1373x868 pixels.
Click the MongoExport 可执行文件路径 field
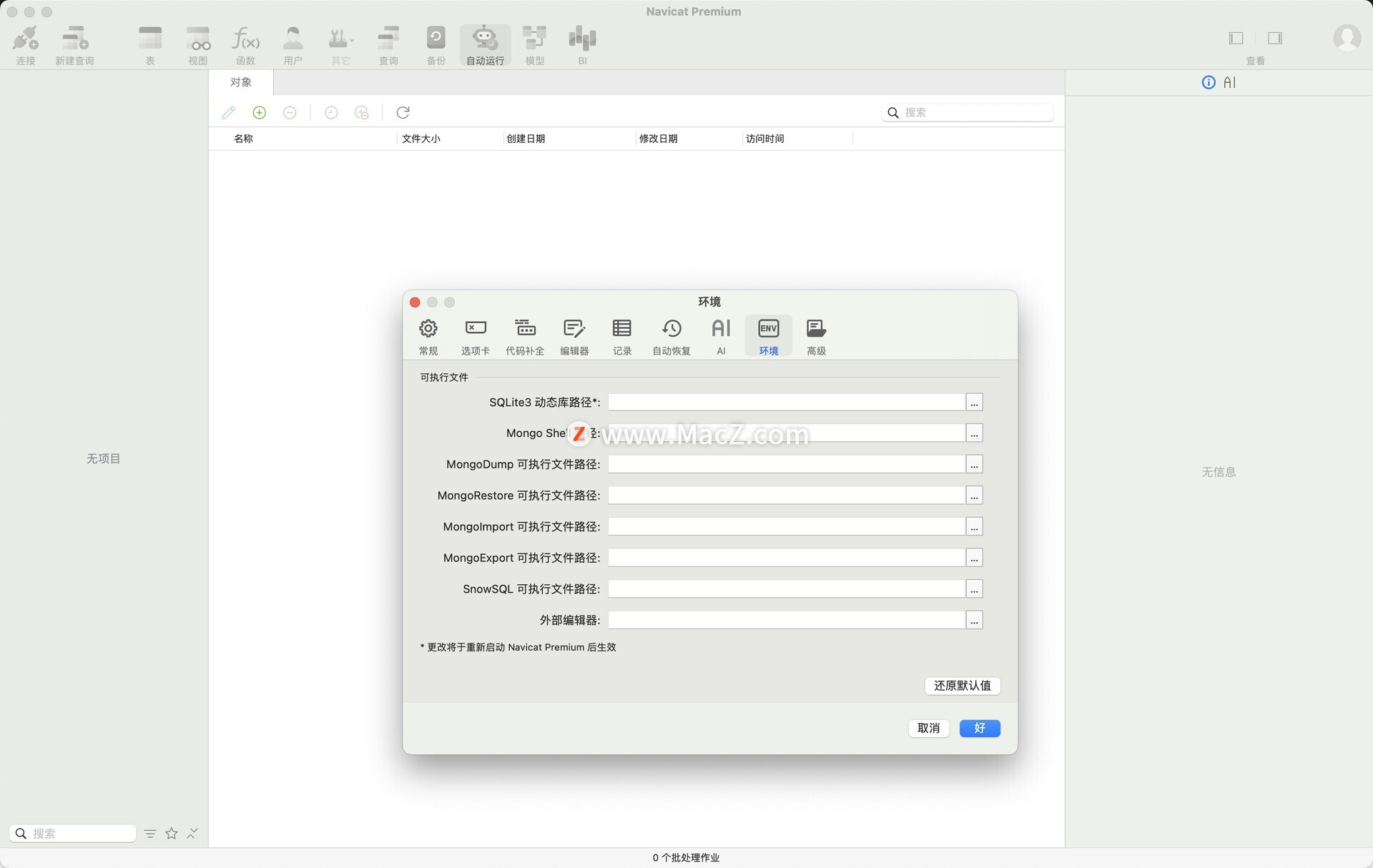pos(787,558)
